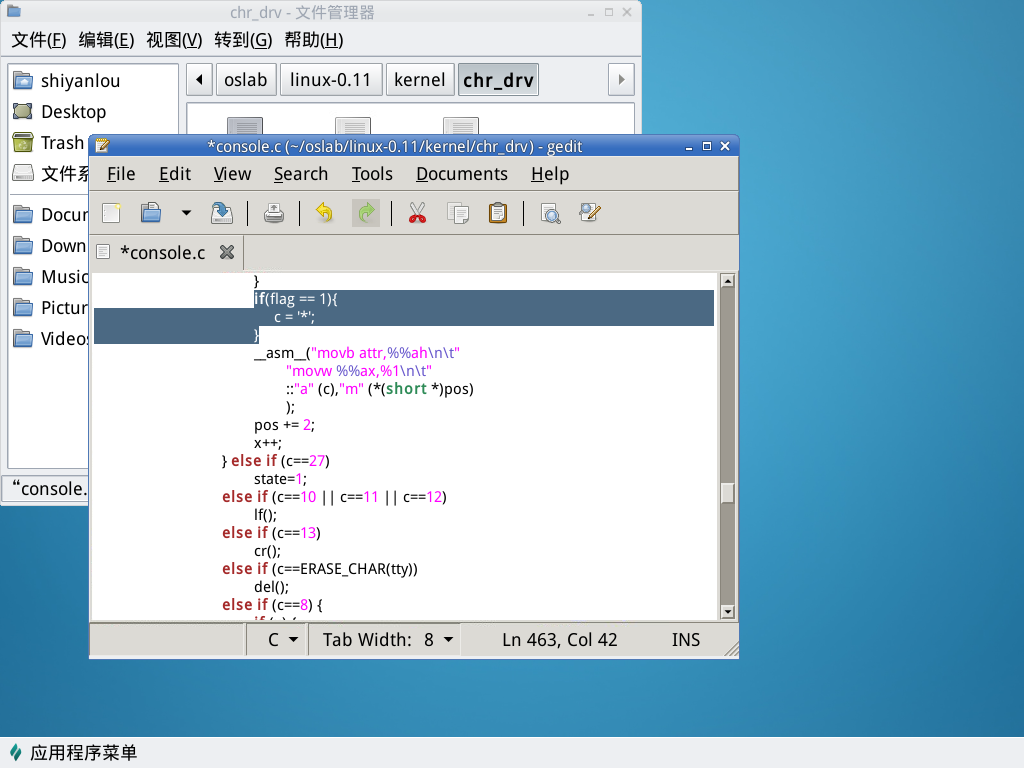
Task: Open the Search menu in gedit
Action: [301, 174]
